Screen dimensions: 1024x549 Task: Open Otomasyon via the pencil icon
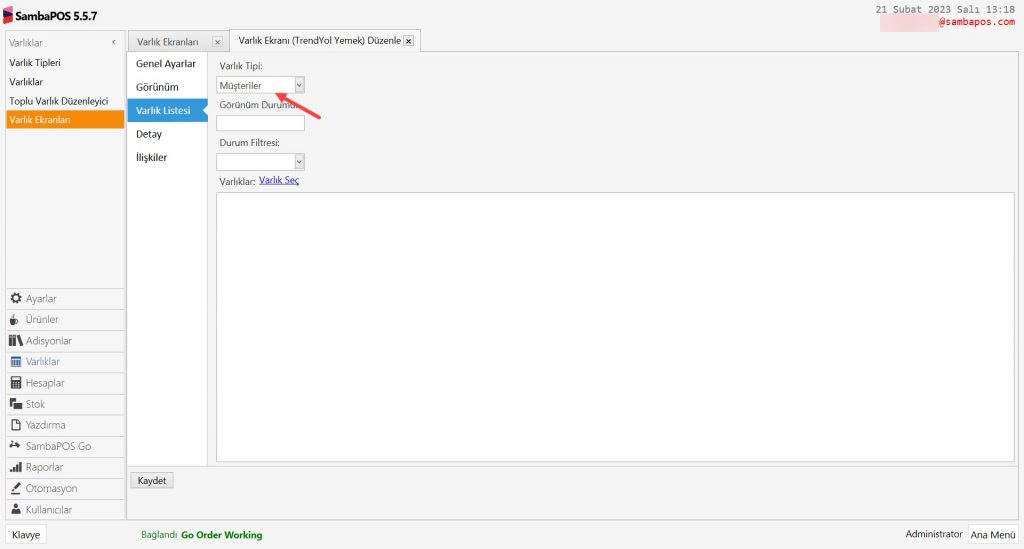15,488
